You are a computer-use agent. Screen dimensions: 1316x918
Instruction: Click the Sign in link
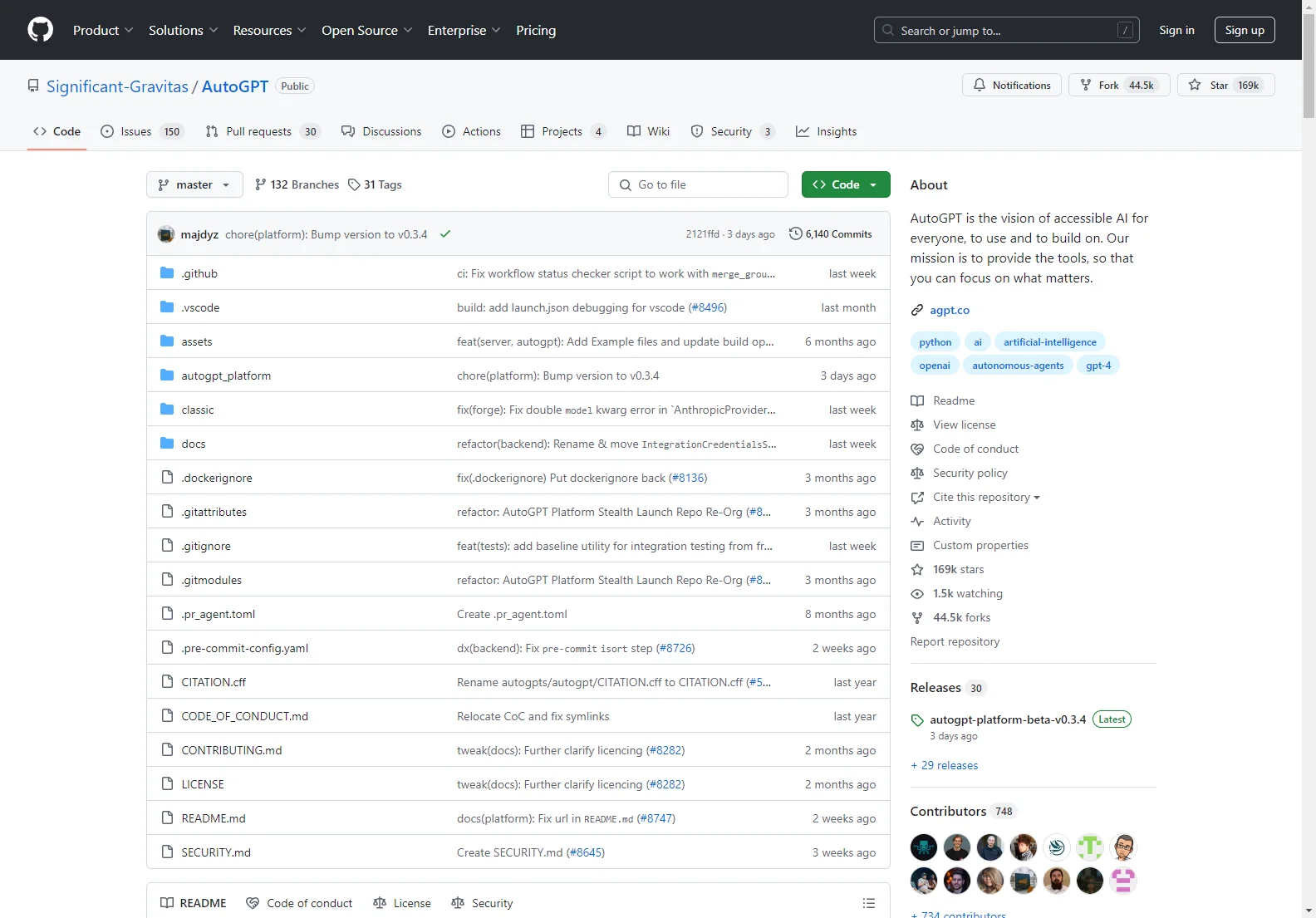[x=1176, y=30]
